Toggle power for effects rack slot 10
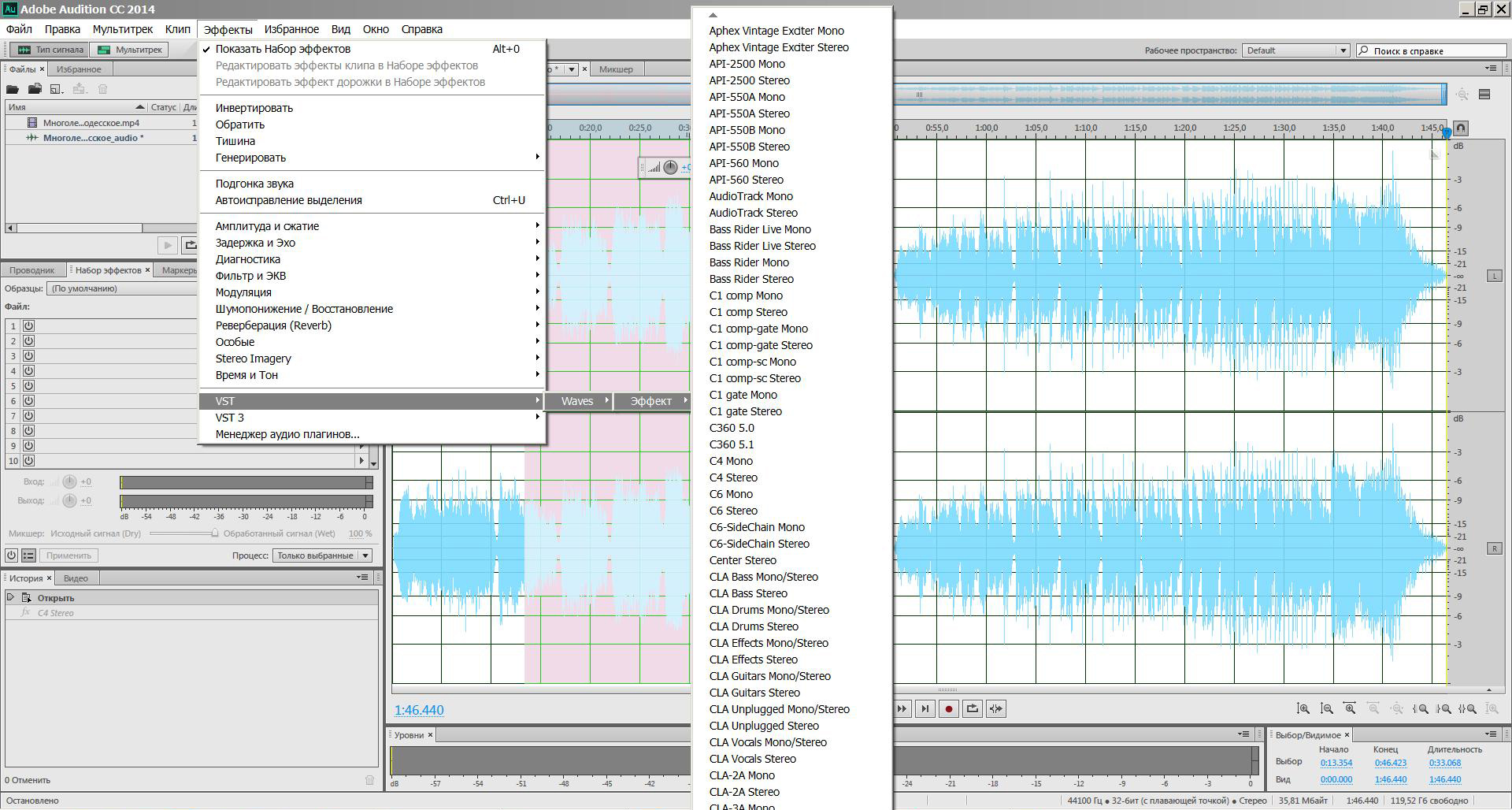1512x810 pixels. [x=28, y=461]
